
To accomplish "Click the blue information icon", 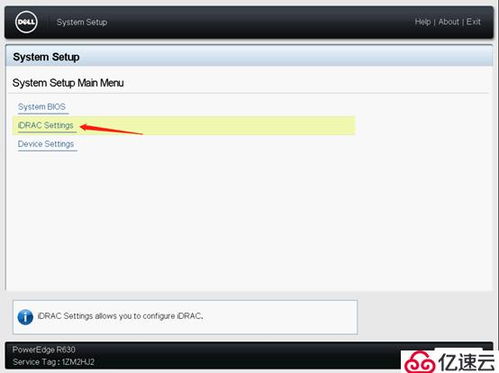I will [25, 317].
